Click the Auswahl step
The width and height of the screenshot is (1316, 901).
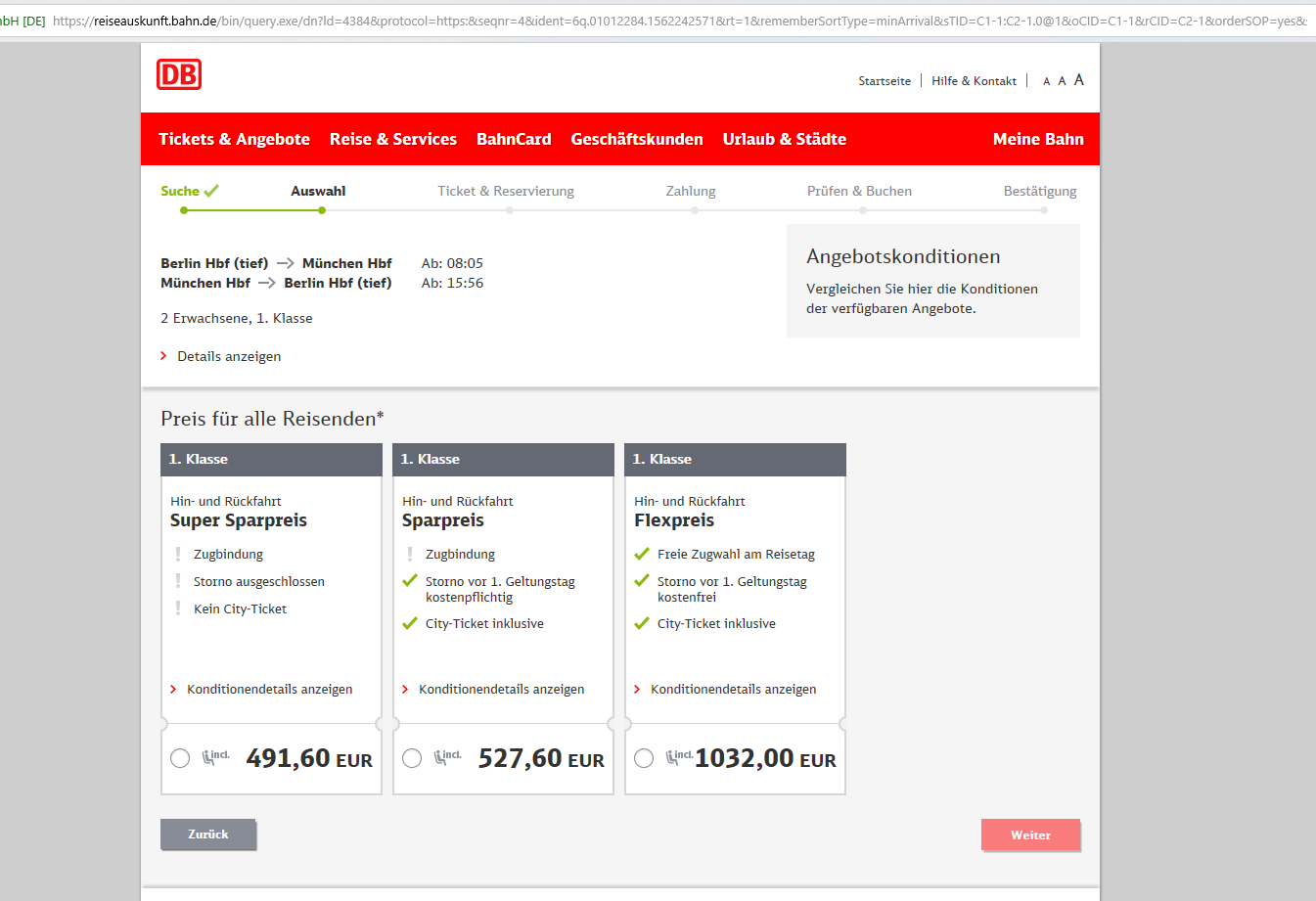318,191
